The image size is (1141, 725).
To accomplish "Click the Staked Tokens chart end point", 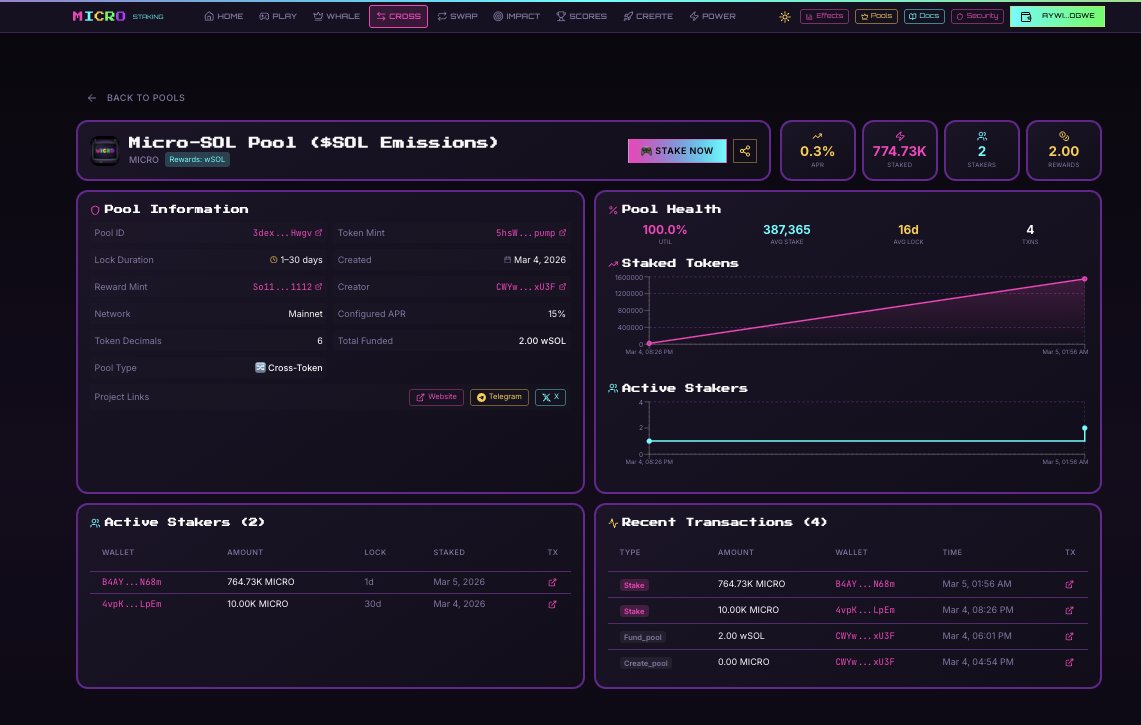I will (x=1084, y=279).
